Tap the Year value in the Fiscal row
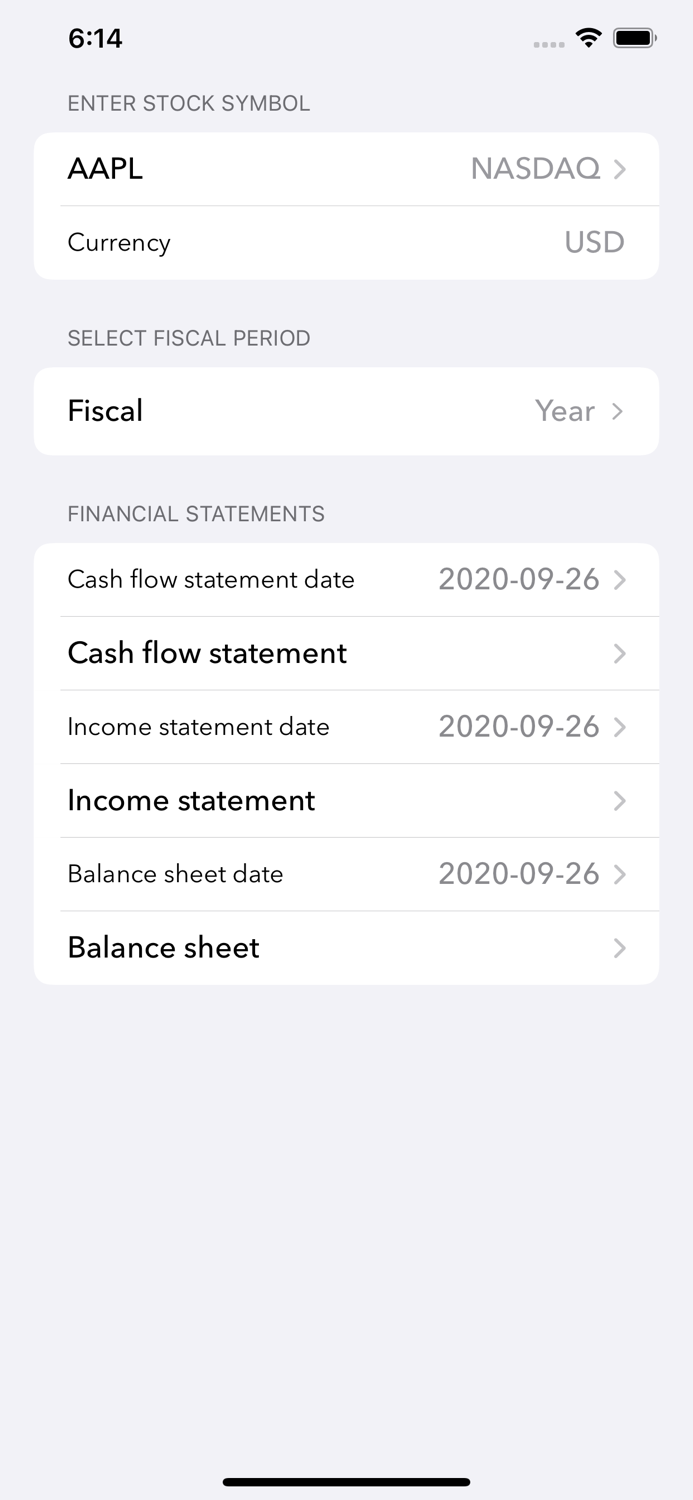The height and width of the screenshot is (1500, 693). point(565,411)
